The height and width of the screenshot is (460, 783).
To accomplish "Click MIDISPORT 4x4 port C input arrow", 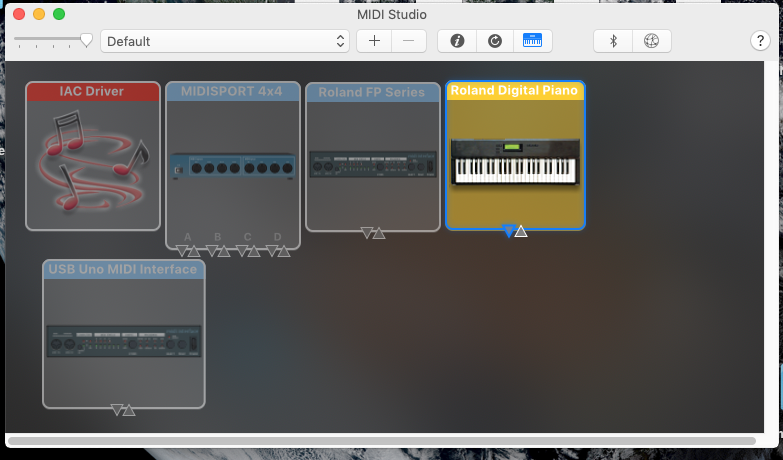I will pos(242,251).
